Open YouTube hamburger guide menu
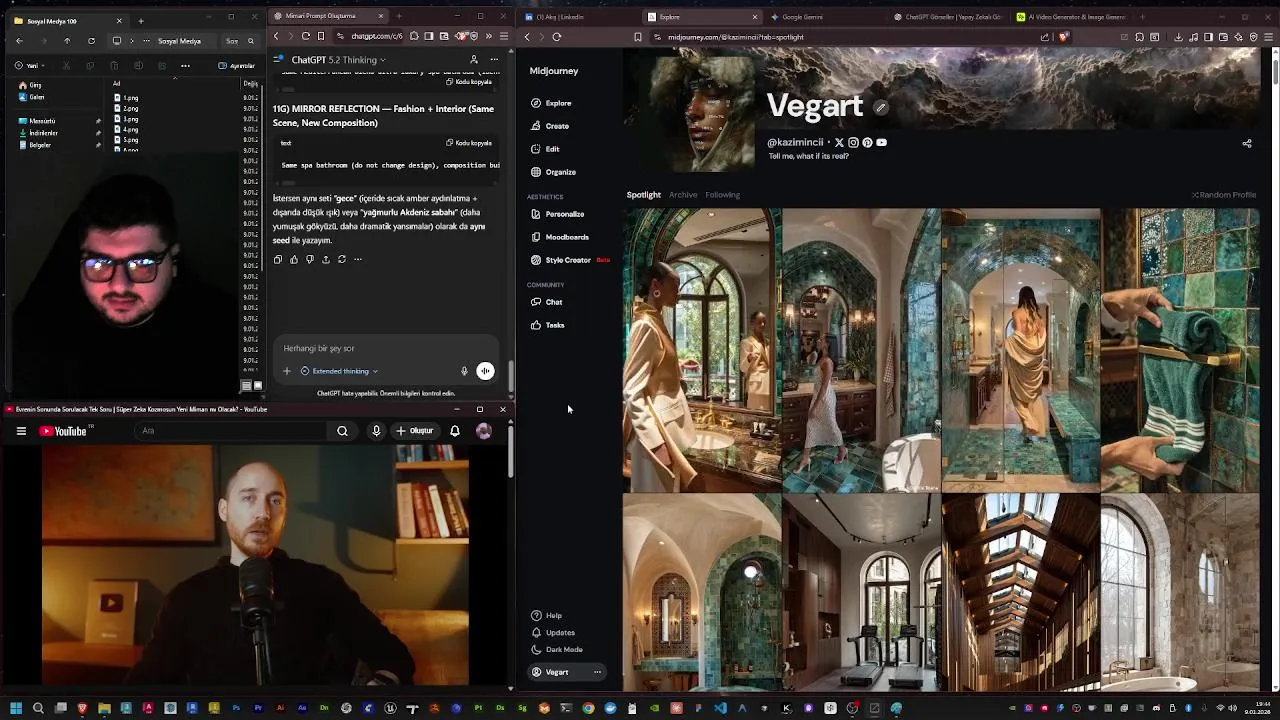The height and width of the screenshot is (720, 1280). (21, 431)
